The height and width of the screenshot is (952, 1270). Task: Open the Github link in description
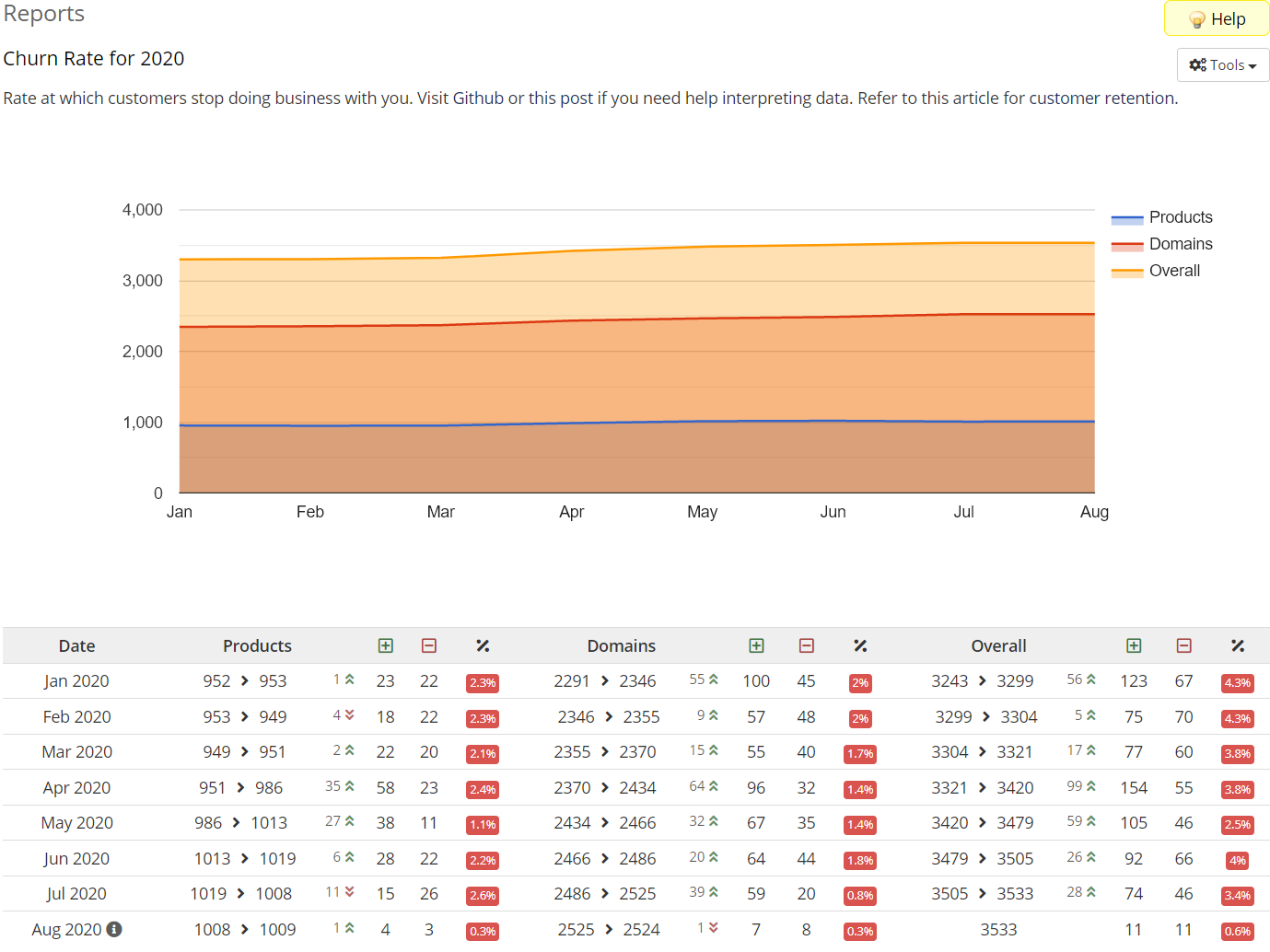pos(478,99)
